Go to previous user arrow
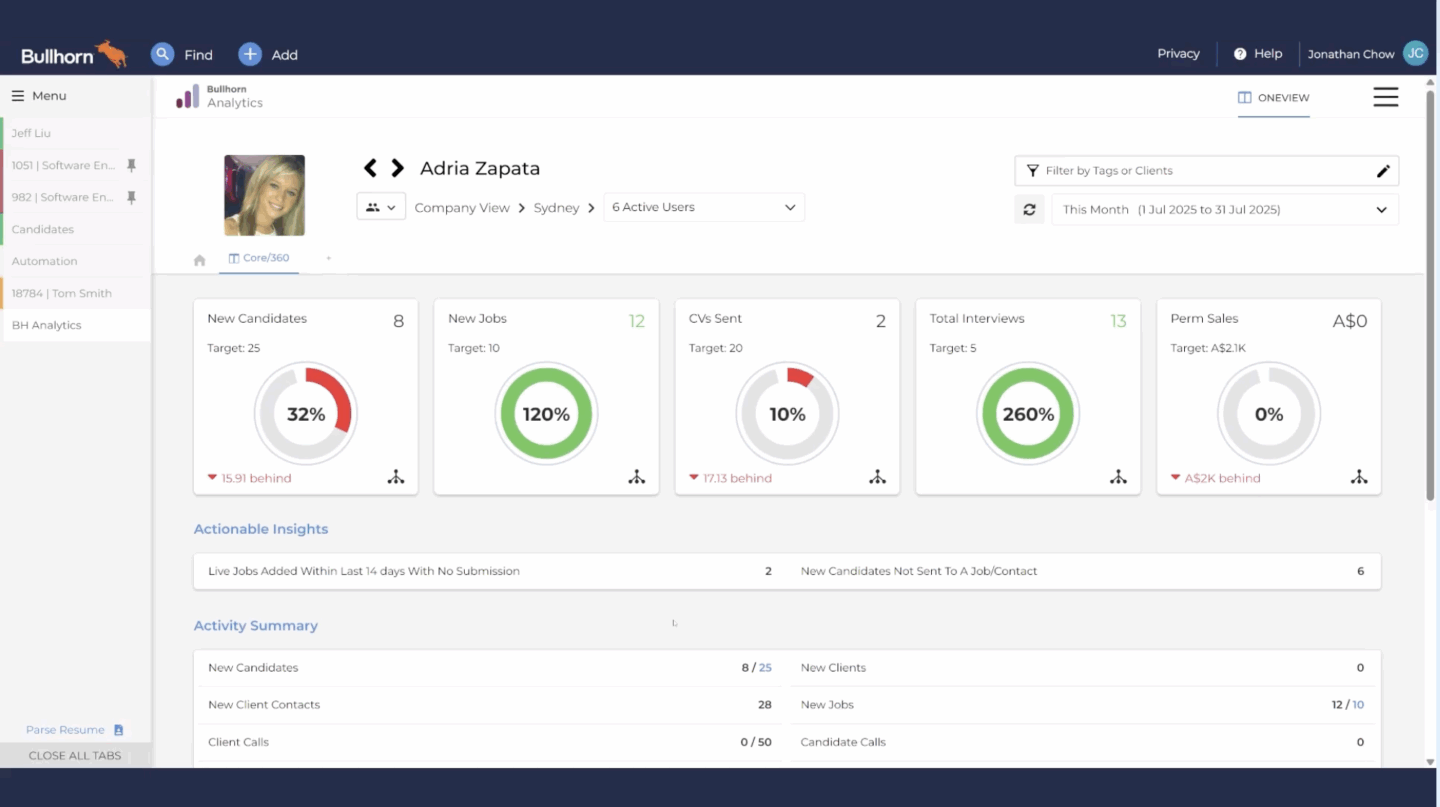Screen dimensions: 1440x807 coord(370,168)
